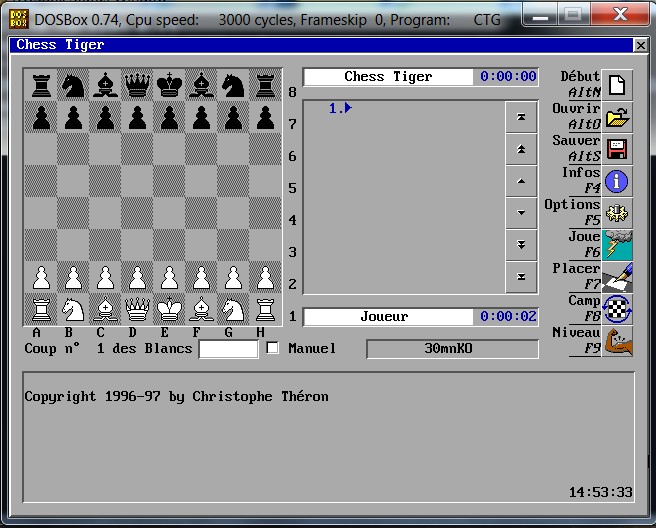Click the Début new game icon
Viewport: 656px width, 528px height.
(x=617, y=85)
